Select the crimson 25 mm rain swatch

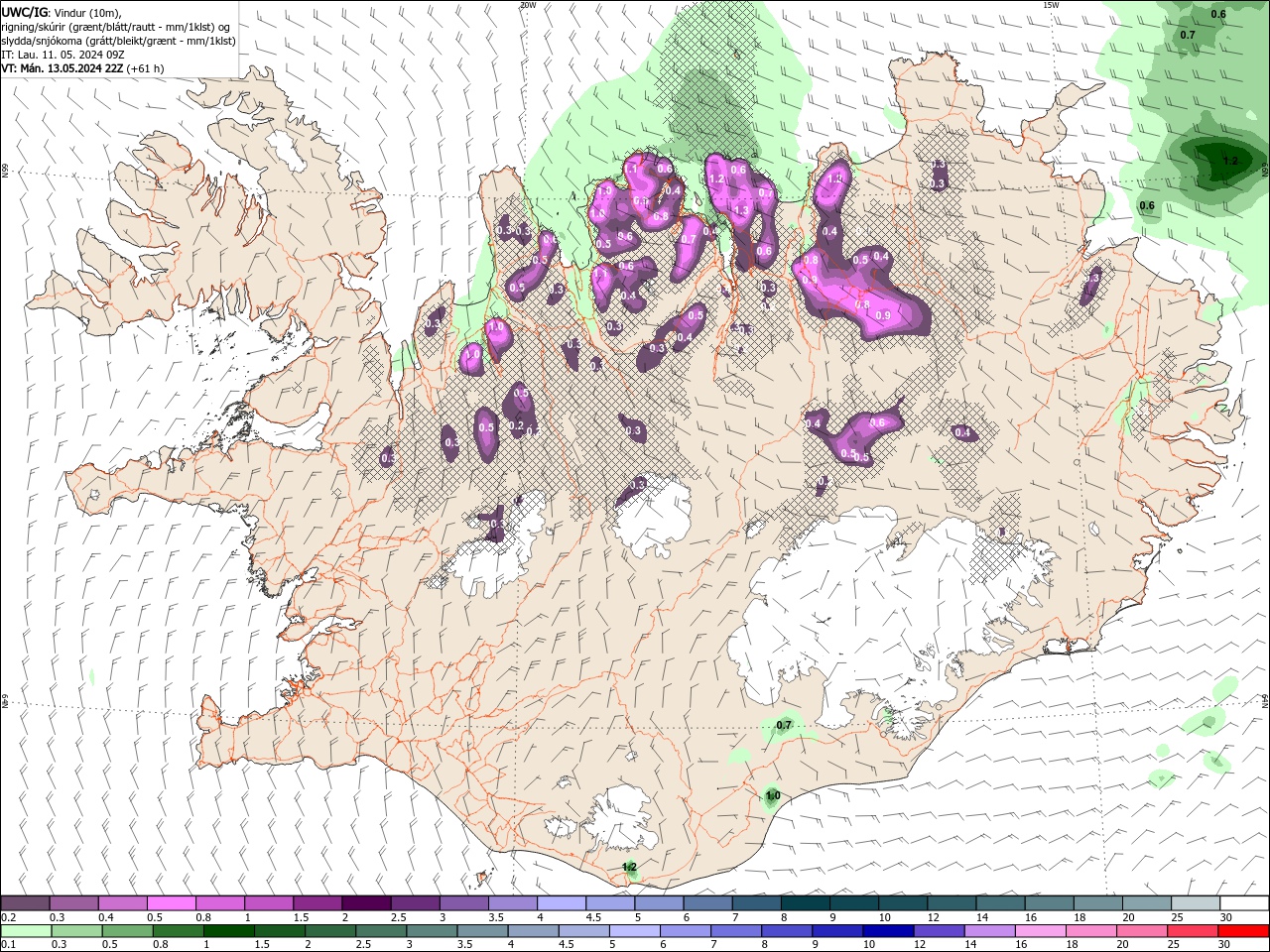[x=1191, y=931]
